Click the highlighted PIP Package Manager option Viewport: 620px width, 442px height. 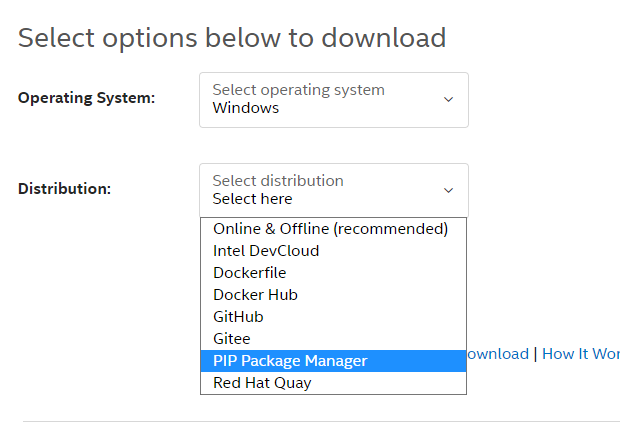pyautogui.click(x=290, y=361)
